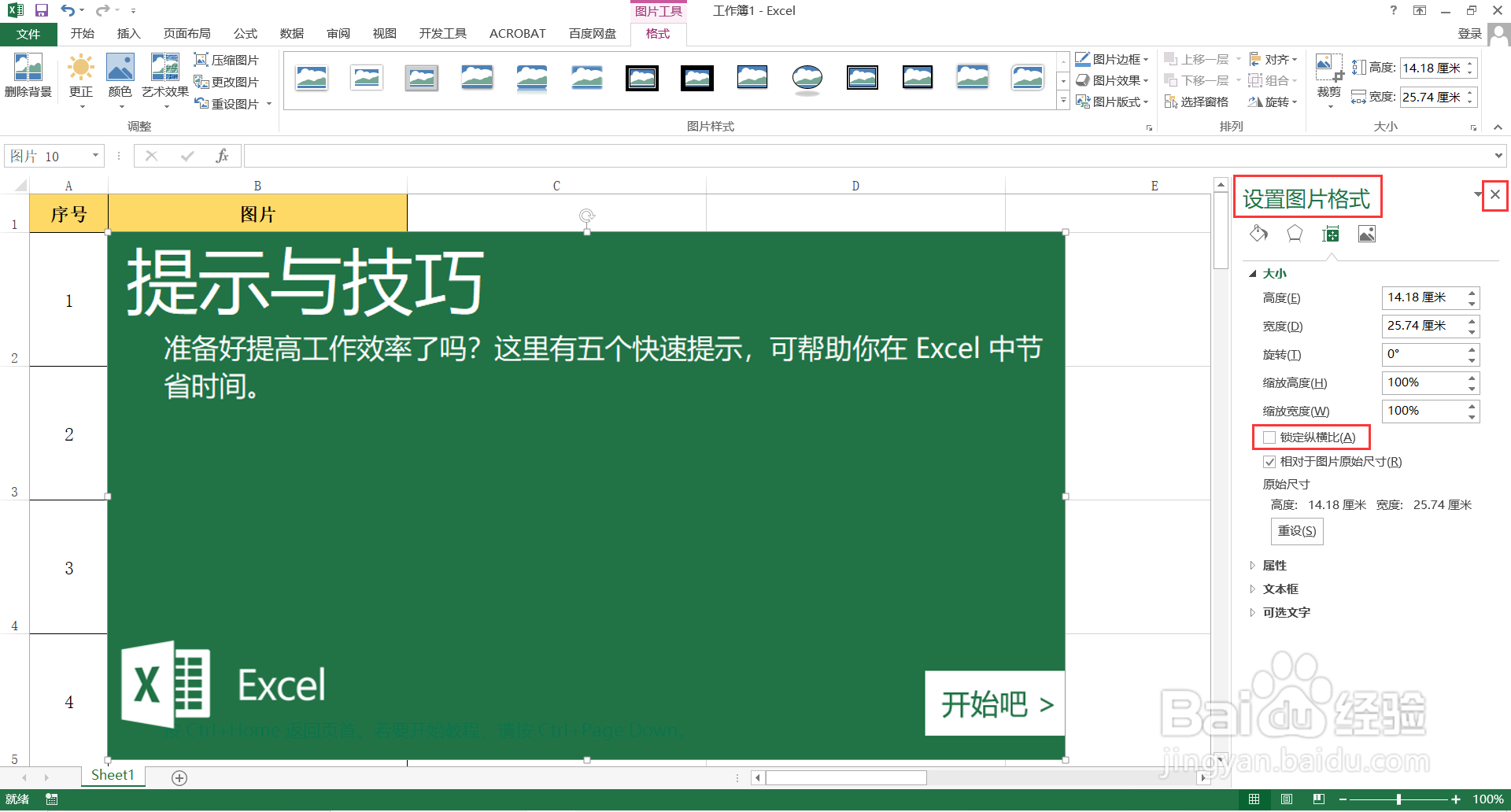Increase Scale Width (缩放宽度) with up spinner
1511x812 pixels.
click(1472, 406)
